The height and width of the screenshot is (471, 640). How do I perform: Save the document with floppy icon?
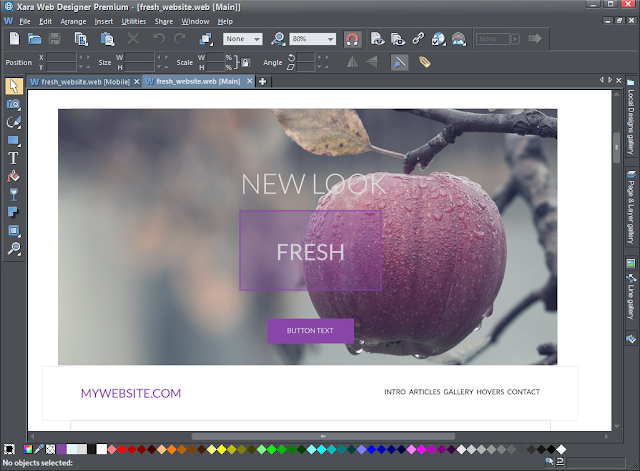pyautogui.click(x=54, y=39)
